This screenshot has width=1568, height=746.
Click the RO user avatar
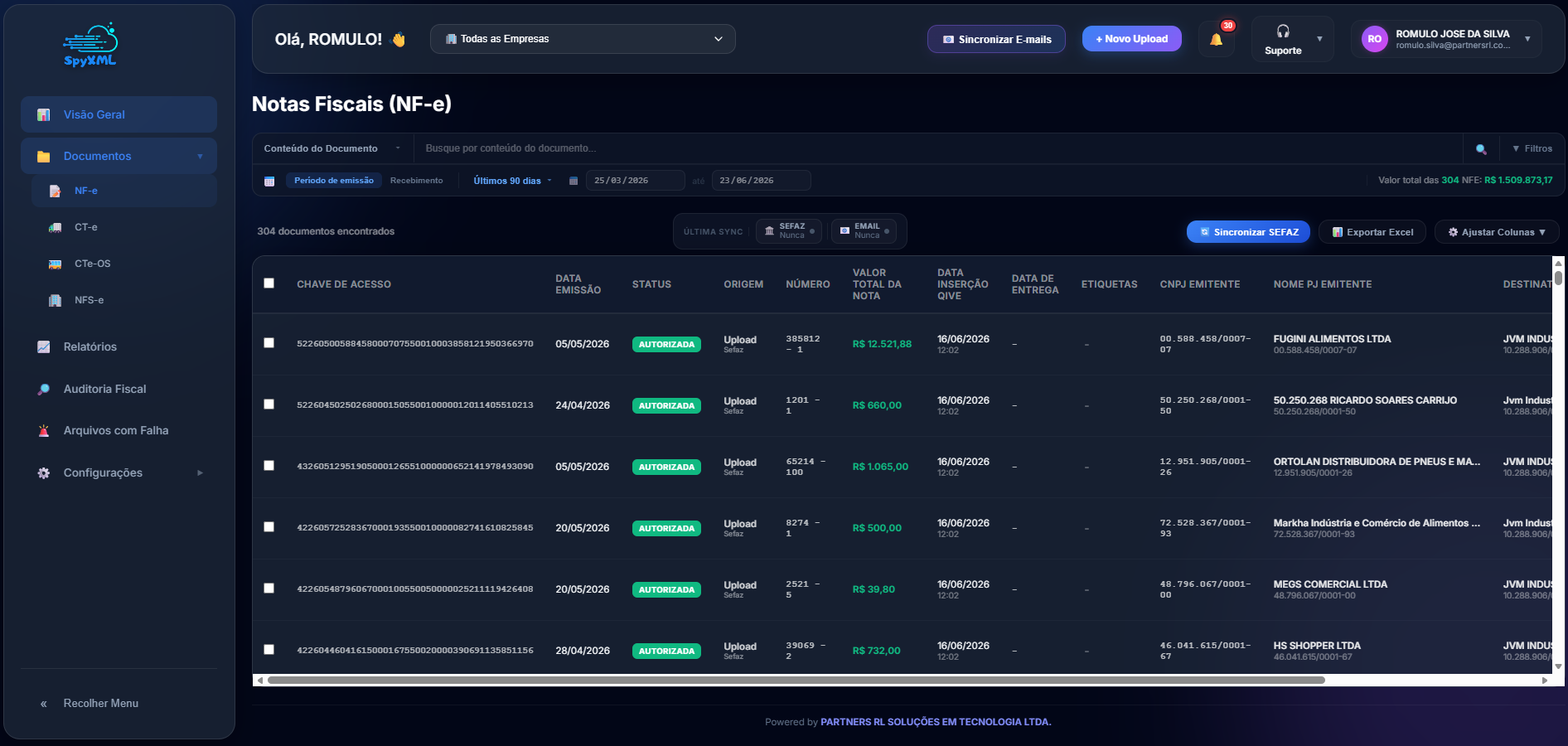click(x=1374, y=39)
